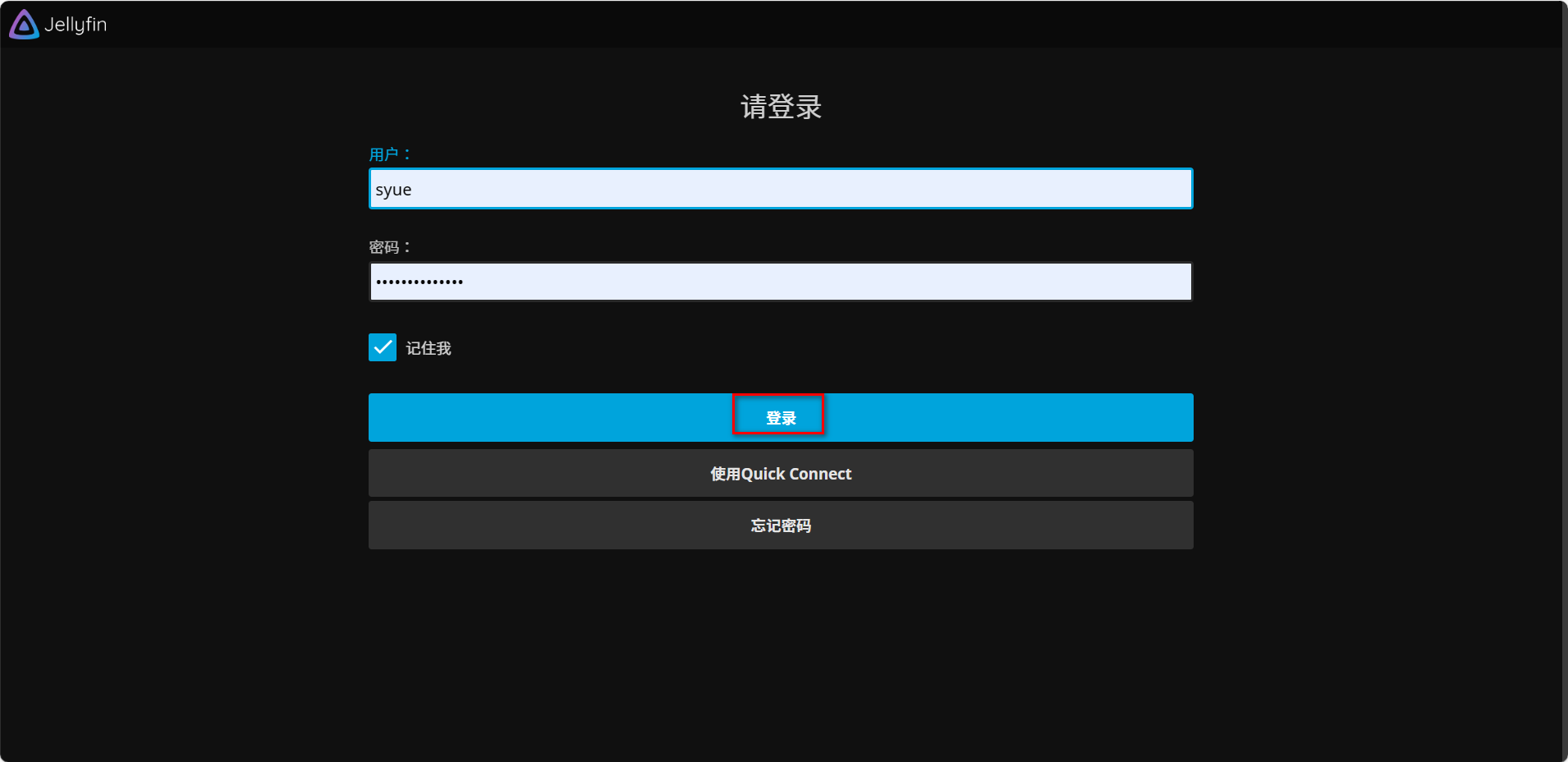
Task: Click the 记住我 label text
Action: coord(428,348)
